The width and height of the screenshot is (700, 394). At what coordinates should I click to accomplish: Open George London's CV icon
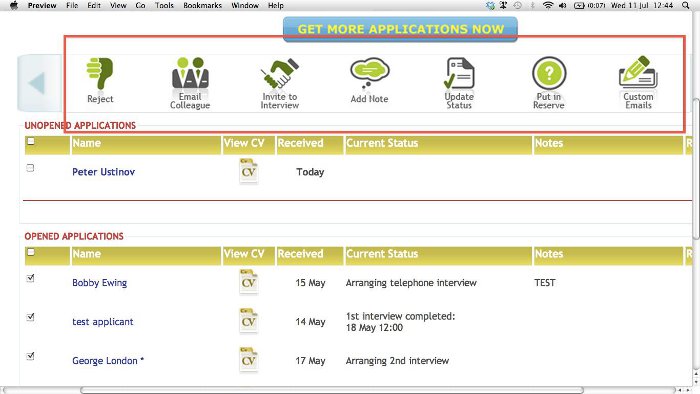click(x=249, y=360)
